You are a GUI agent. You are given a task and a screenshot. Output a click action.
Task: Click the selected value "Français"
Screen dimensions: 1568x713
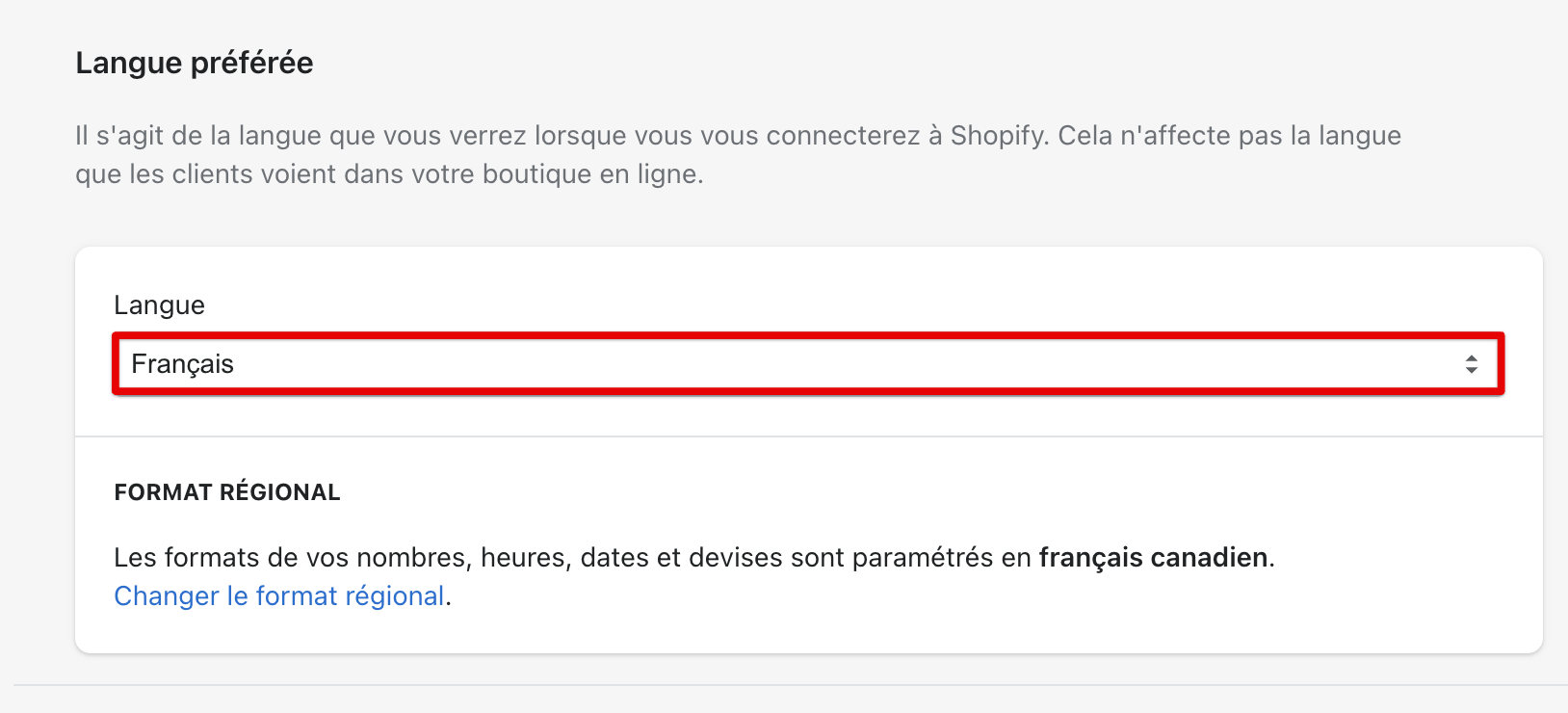pyautogui.click(x=183, y=364)
